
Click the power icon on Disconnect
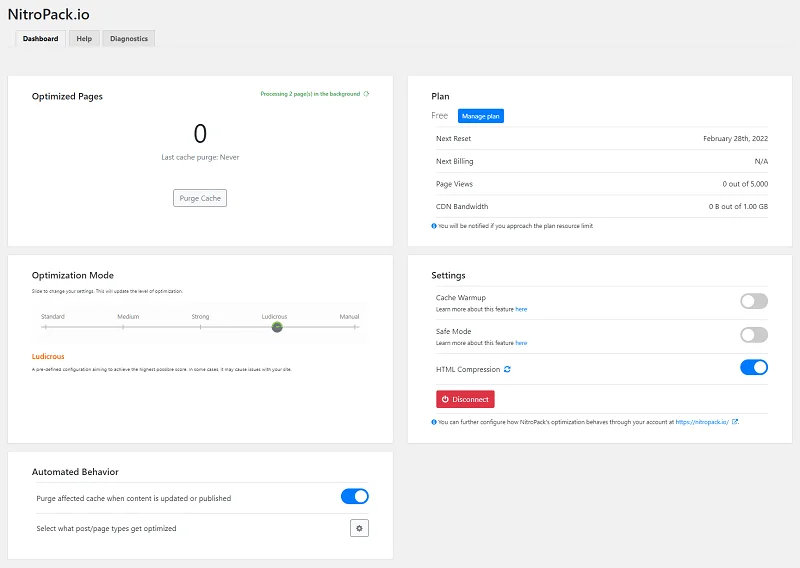pos(445,399)
